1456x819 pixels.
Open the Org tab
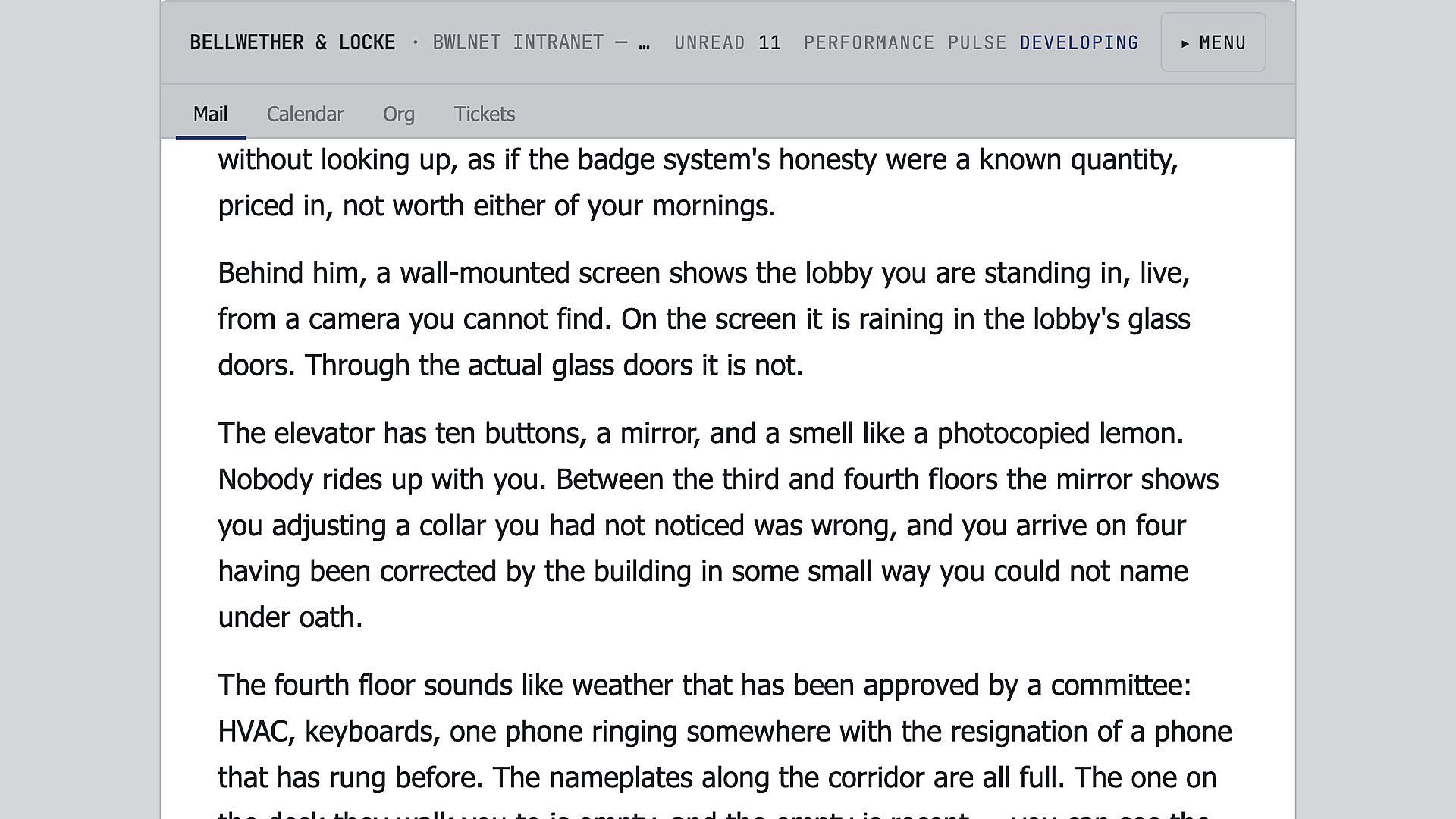click(398, 114)
